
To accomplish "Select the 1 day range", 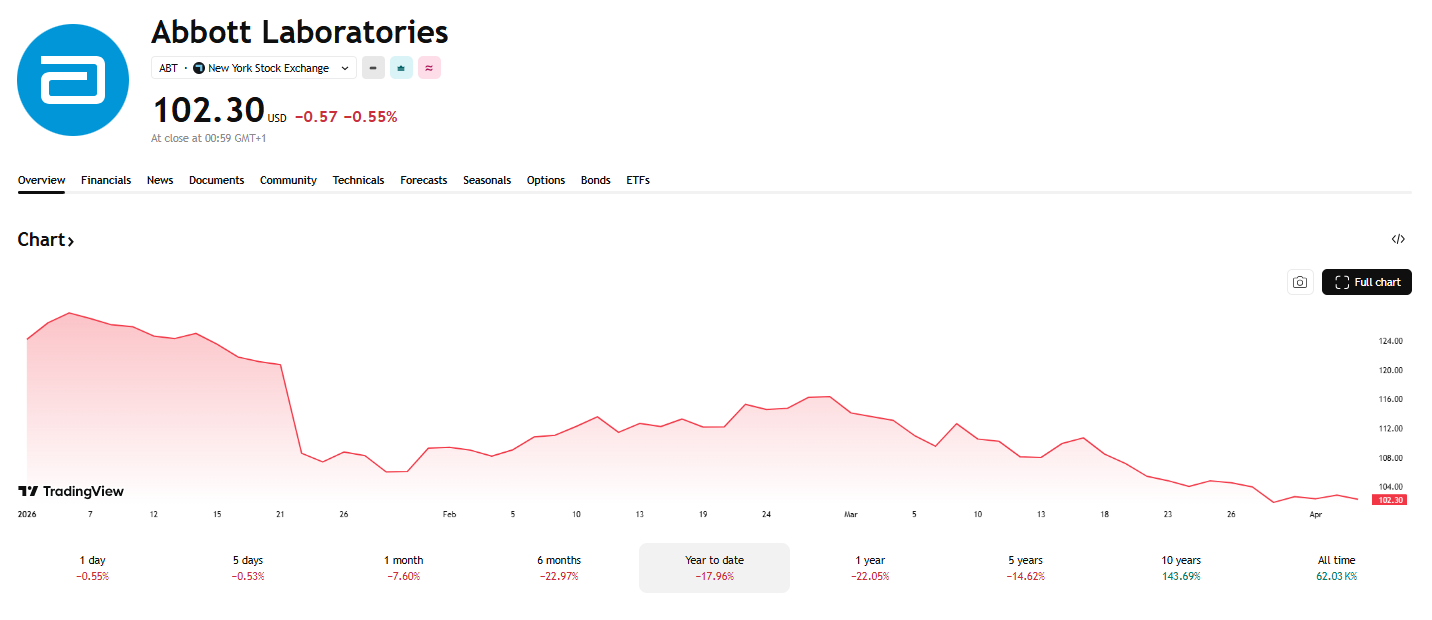I will 92,568.
